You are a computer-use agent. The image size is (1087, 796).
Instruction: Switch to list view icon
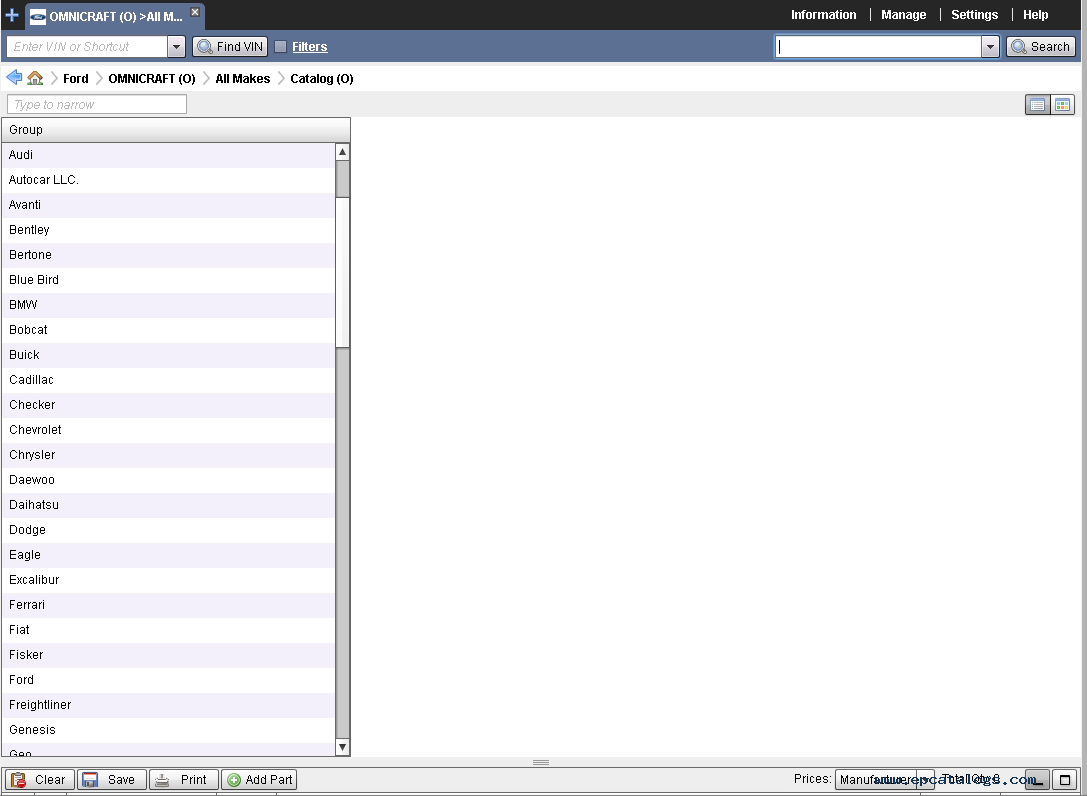click(x=1037, y=105)
